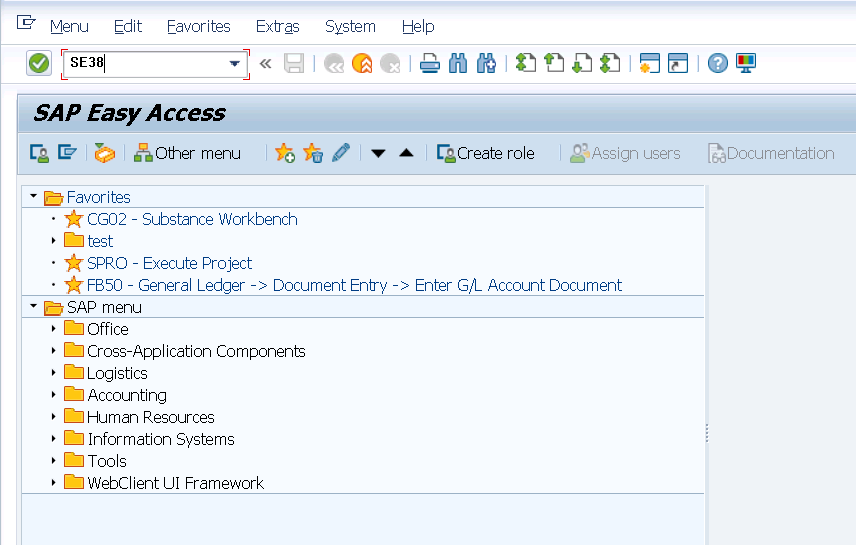Click the Create role button
Image resolution: width=856 pixels, height=545 pixels.
(485, 153)
